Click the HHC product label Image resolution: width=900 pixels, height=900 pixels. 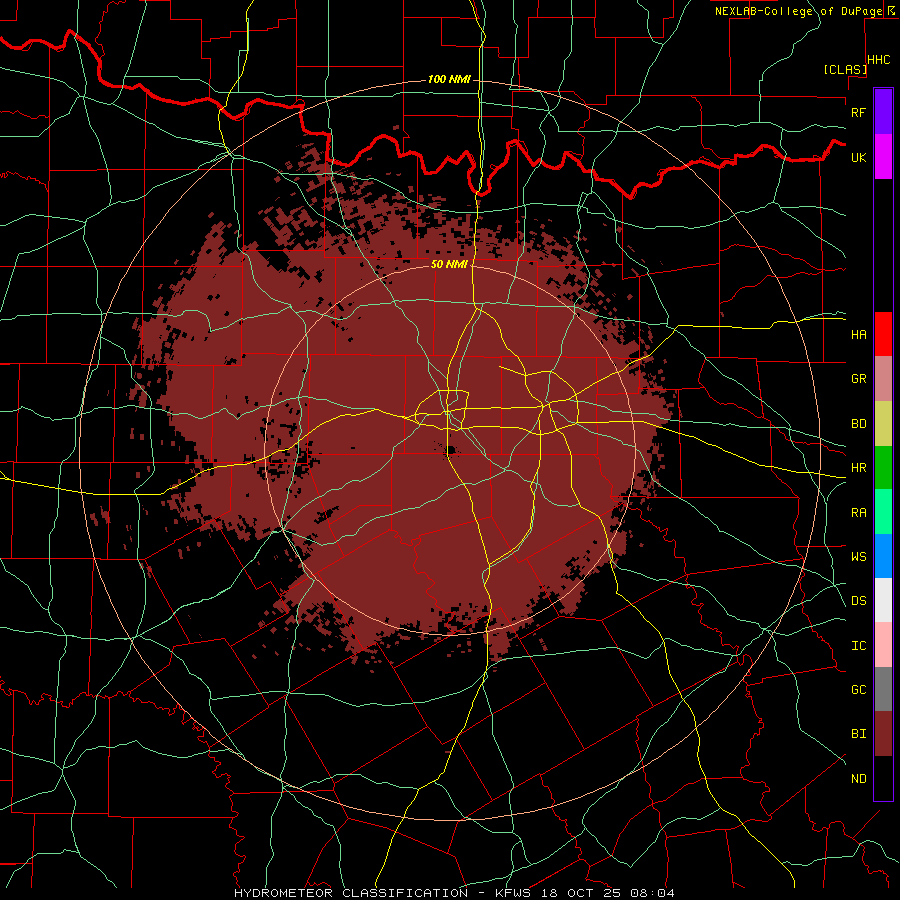point(878,60)
